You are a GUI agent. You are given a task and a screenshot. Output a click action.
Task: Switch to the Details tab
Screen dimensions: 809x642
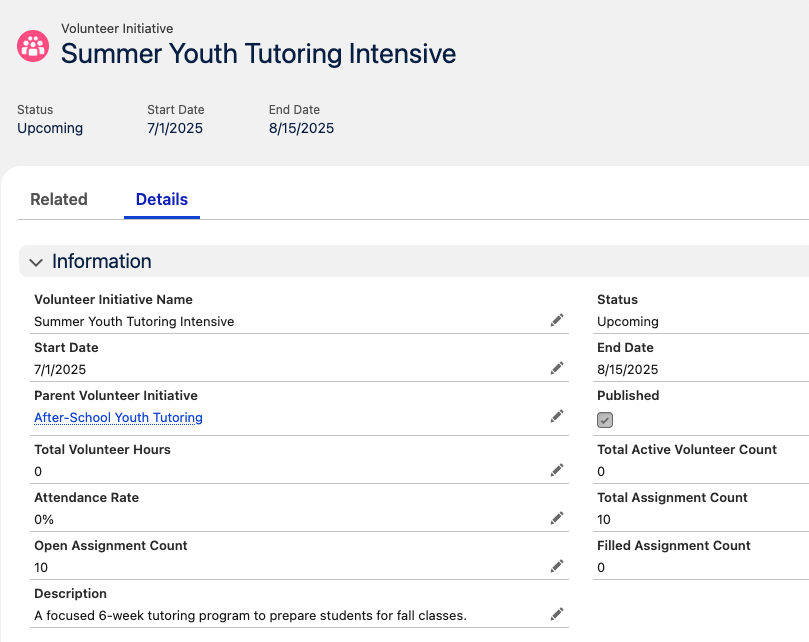161,199
